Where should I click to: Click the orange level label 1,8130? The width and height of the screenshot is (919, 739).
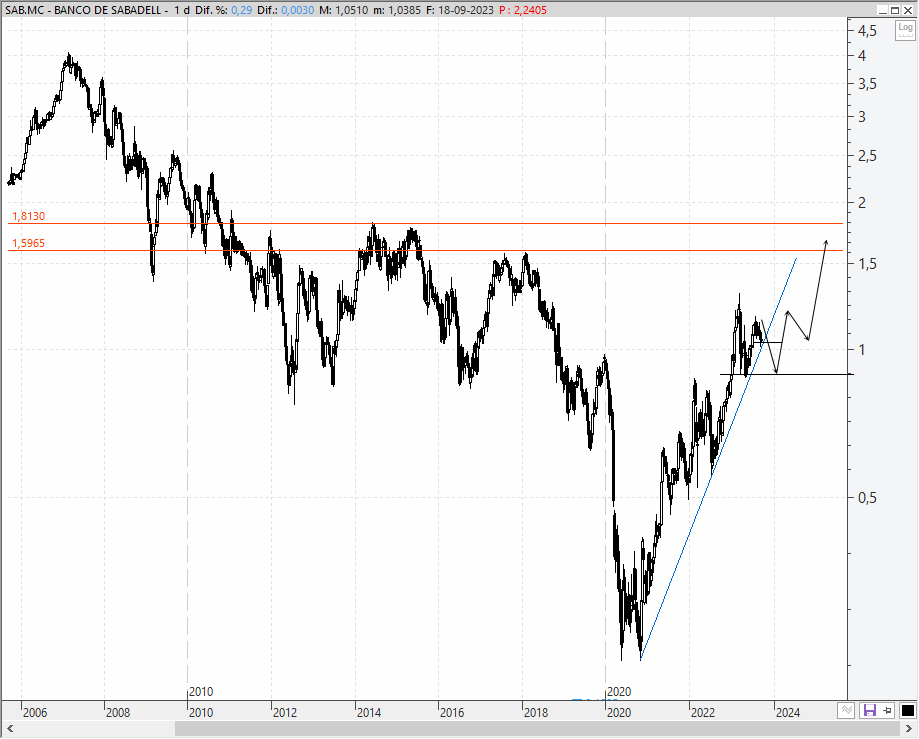(x=29, y=216)
